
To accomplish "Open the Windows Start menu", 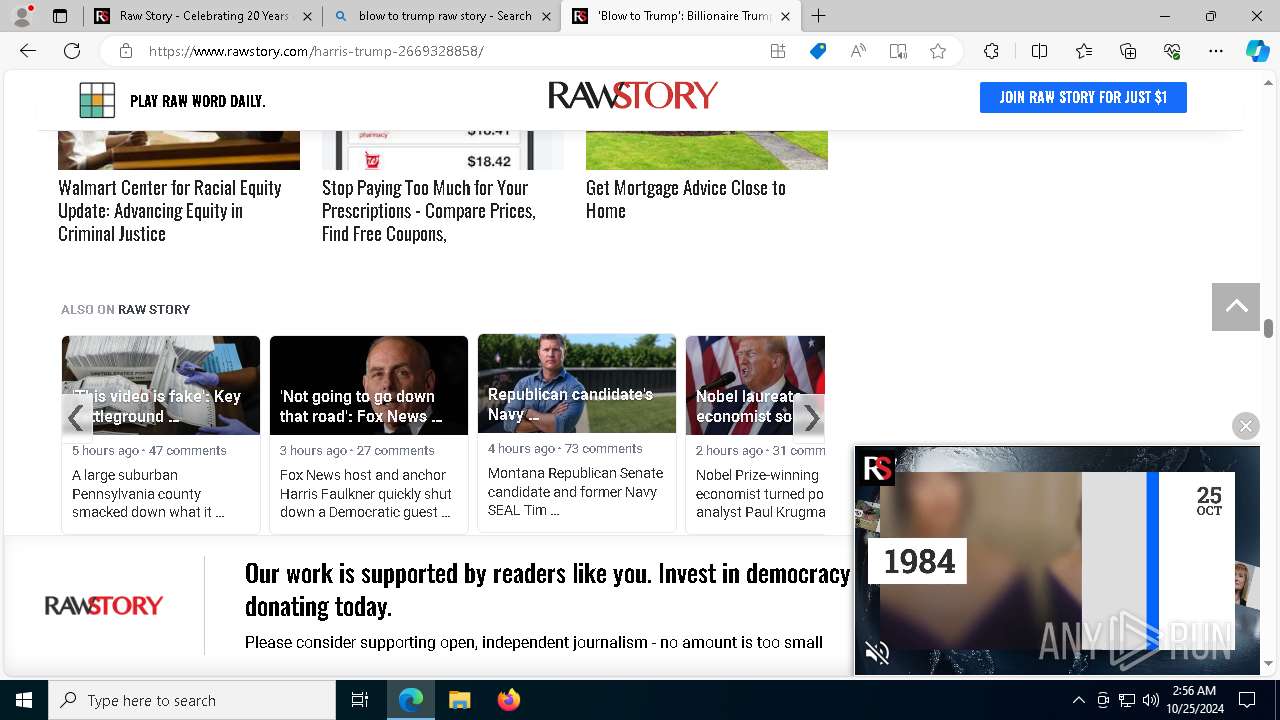I will point(24,700).
